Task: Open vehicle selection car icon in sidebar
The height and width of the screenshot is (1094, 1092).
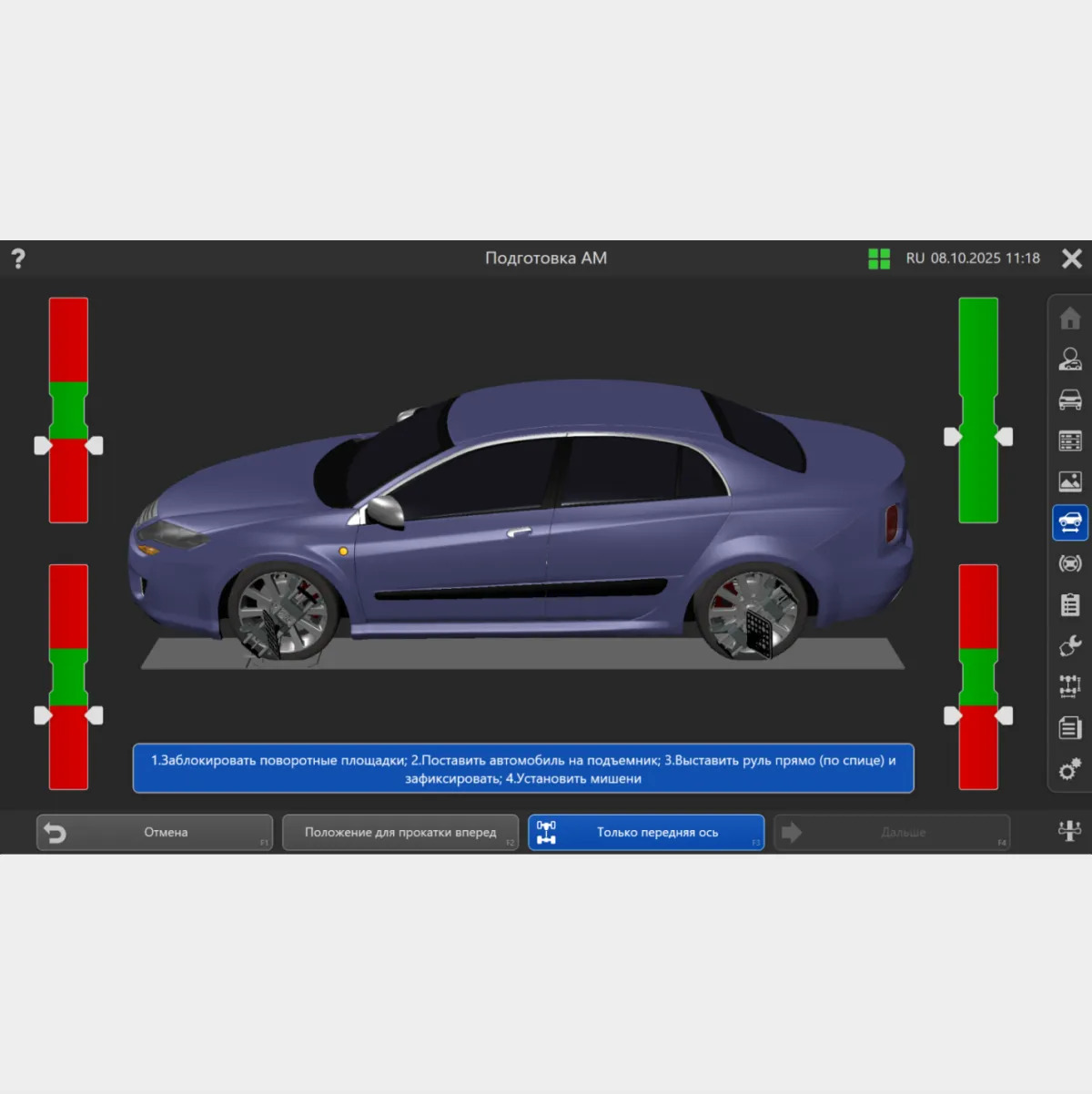Action: [x=1070, y=400]
